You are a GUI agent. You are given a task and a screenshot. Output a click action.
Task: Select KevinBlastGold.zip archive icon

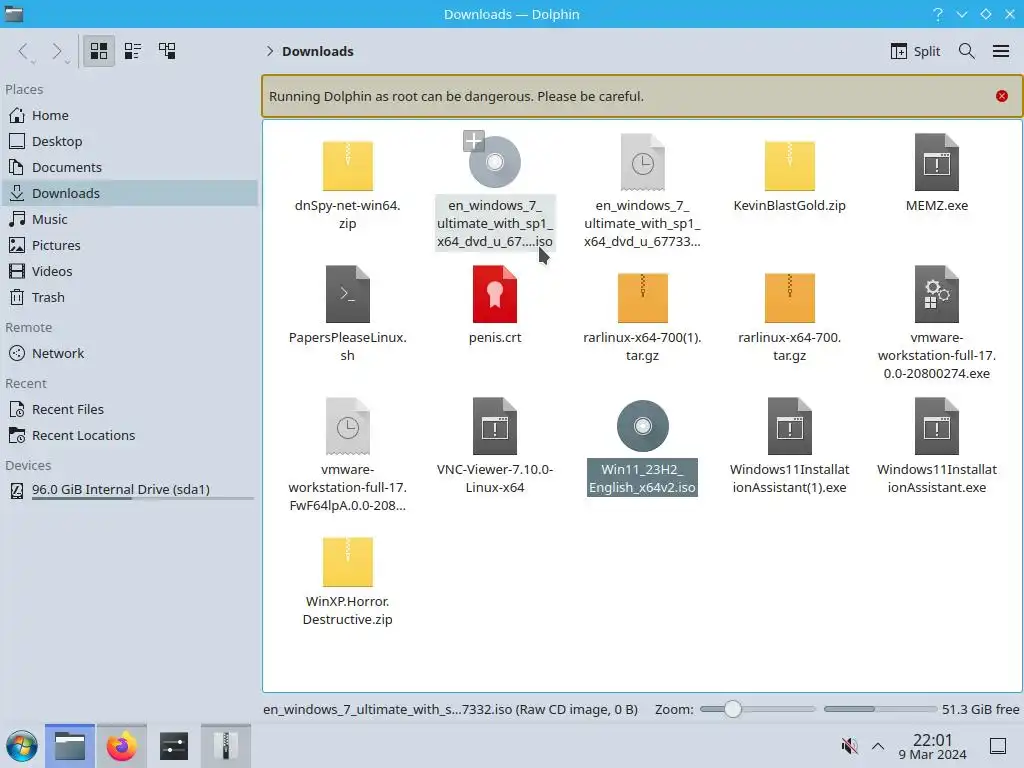[x=790, y=165]
